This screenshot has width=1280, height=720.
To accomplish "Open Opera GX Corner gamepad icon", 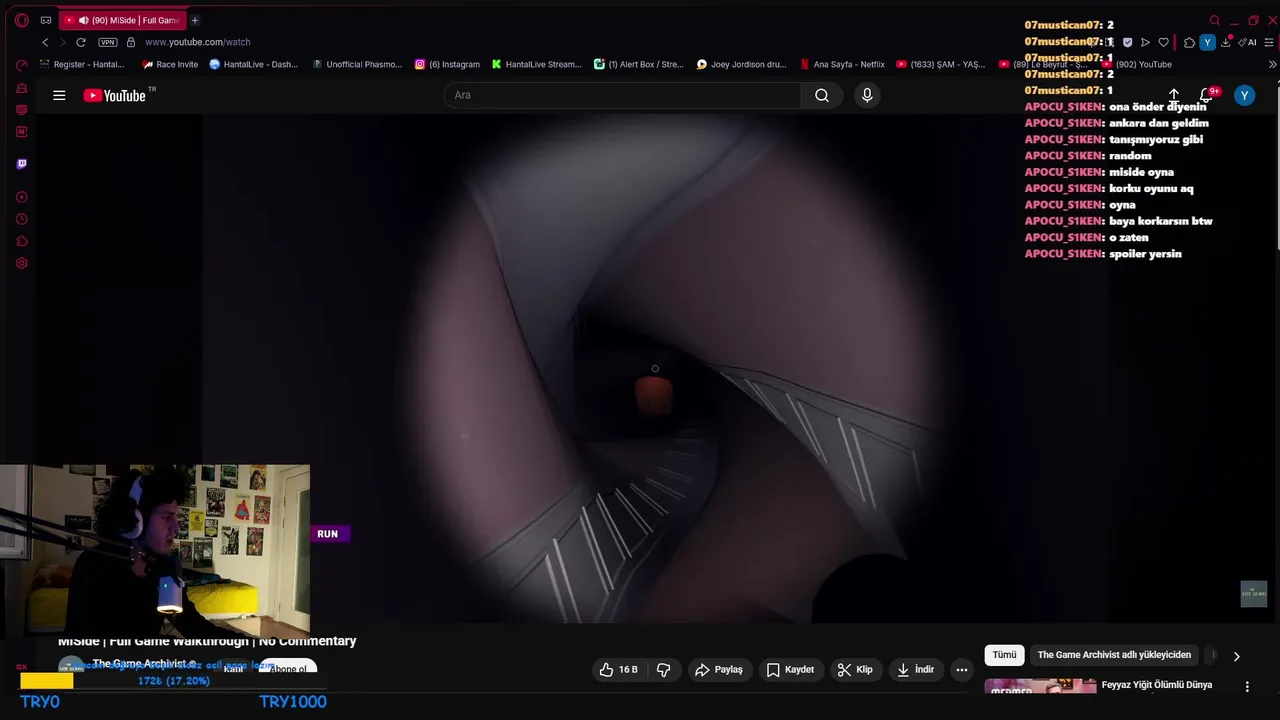I will (x=46, y=20).
